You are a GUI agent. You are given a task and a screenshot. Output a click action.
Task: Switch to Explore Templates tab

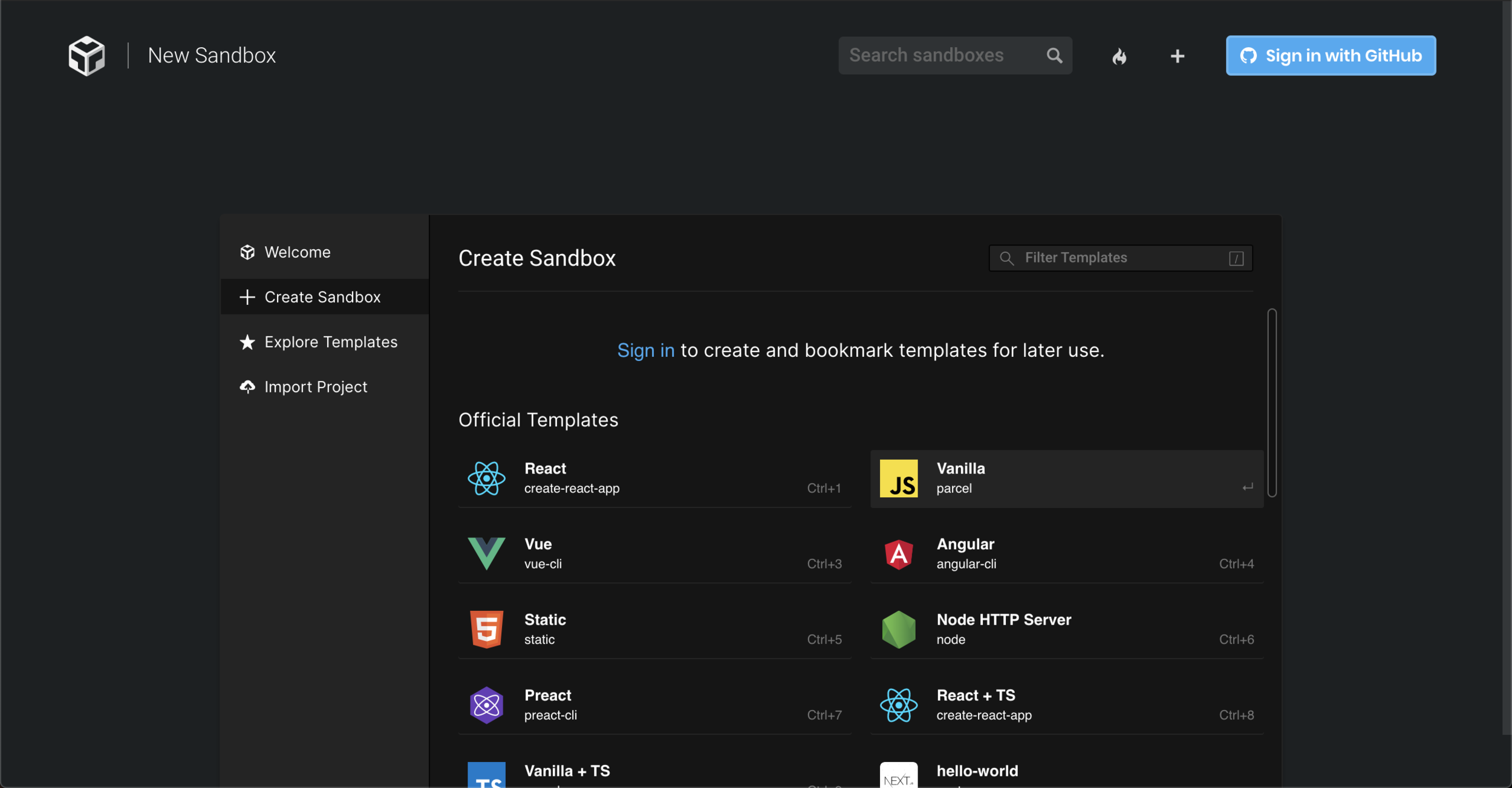330,342
